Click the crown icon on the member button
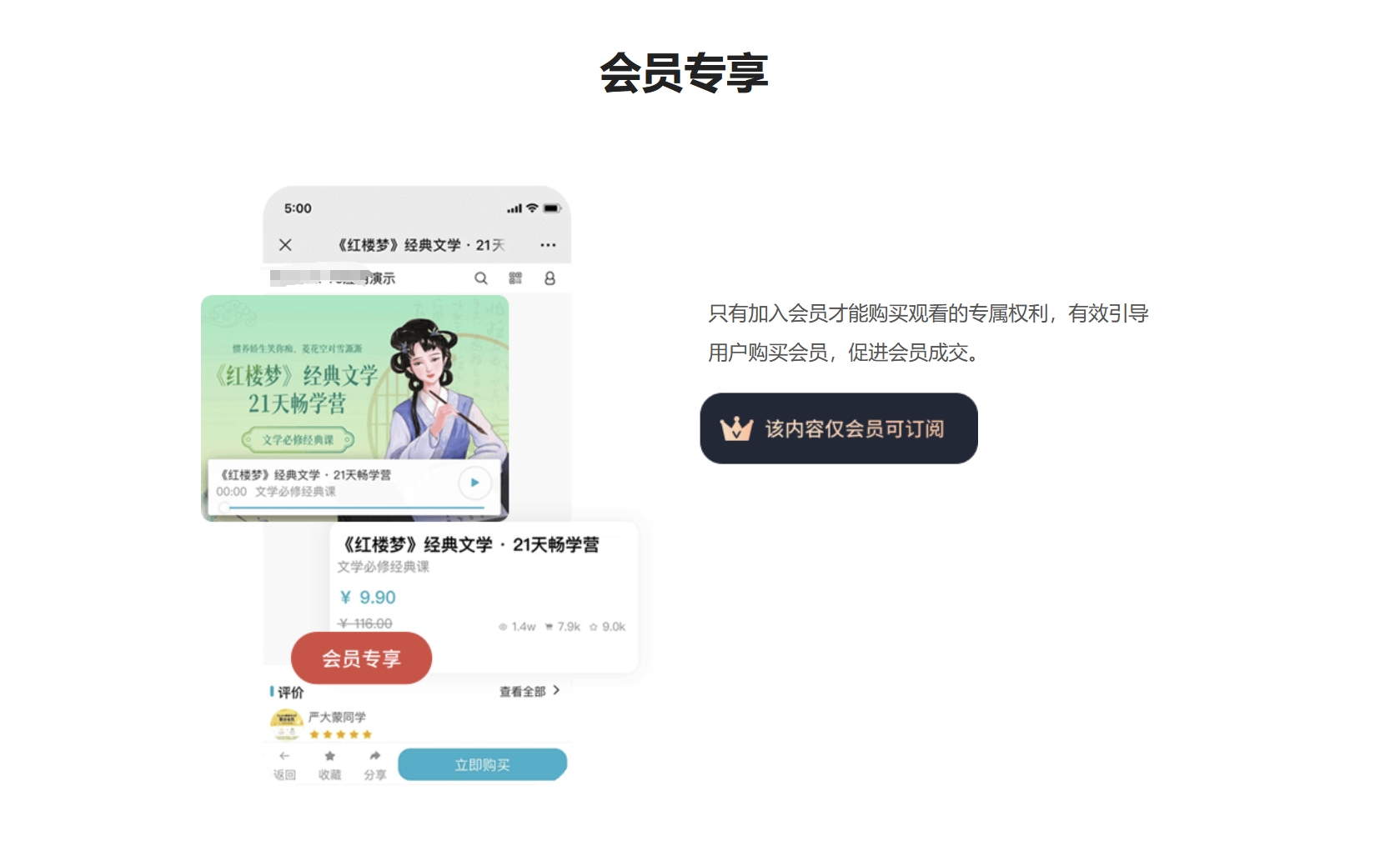1400x841 pixels. click(x=736, y=428)
